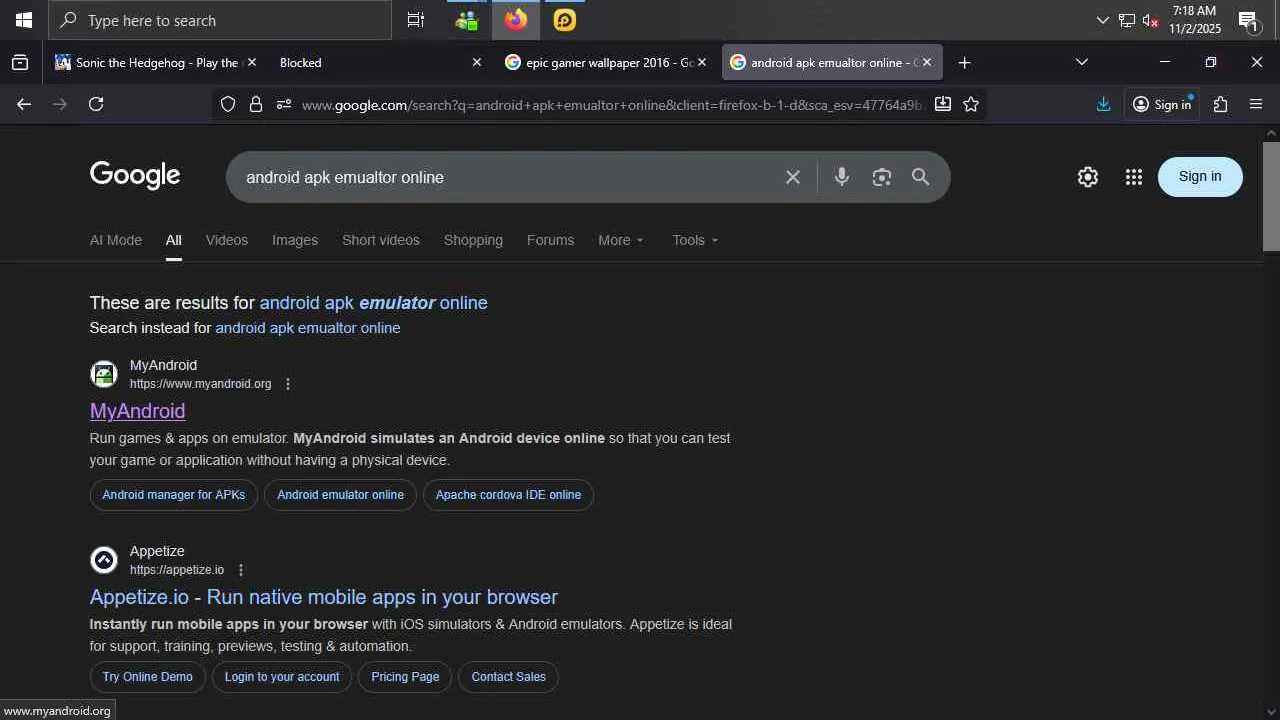The image size is (1280, 720).
Task: Expand the list all tabs dropdown
Action: coord(1081,62)
